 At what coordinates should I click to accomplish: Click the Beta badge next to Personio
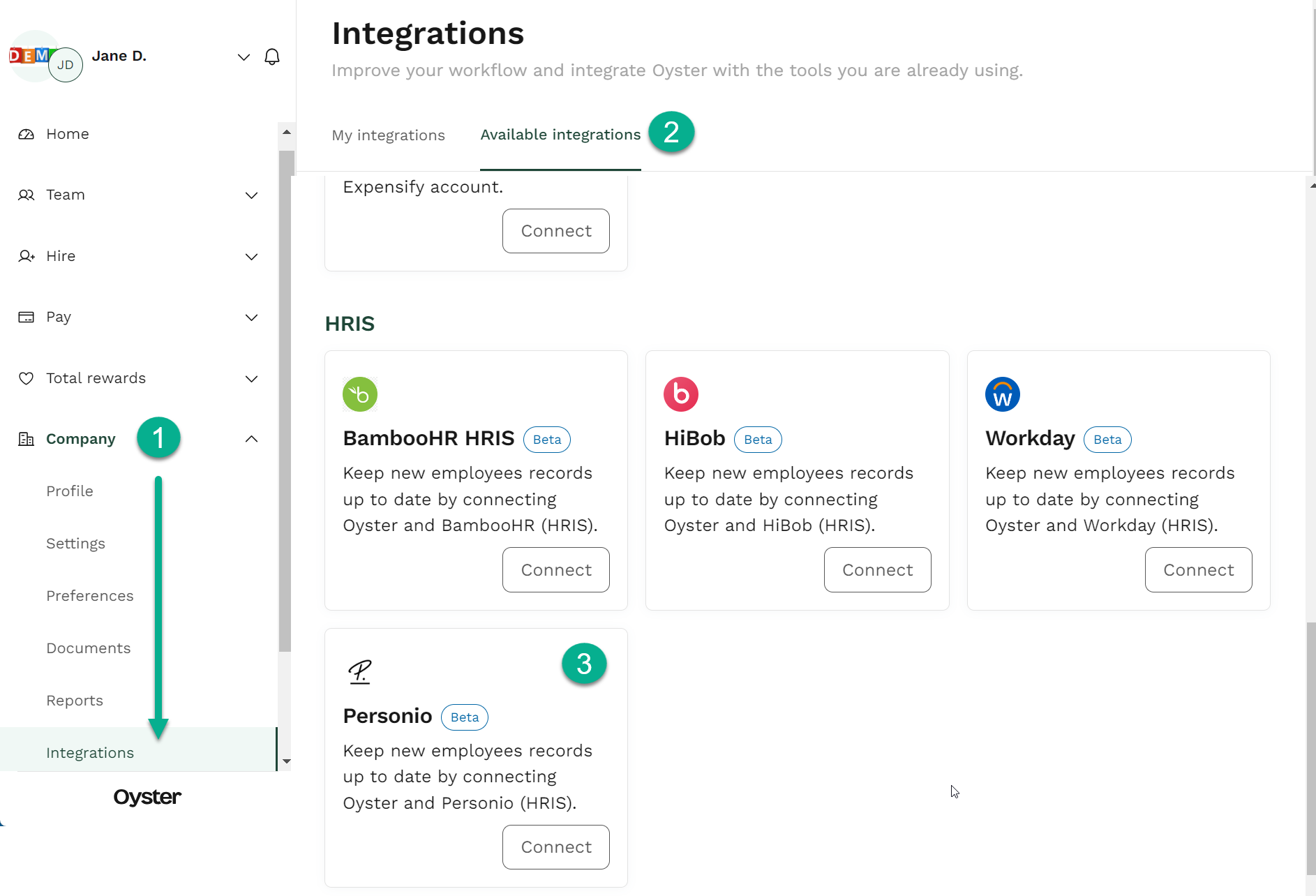[x=465, y=717]
